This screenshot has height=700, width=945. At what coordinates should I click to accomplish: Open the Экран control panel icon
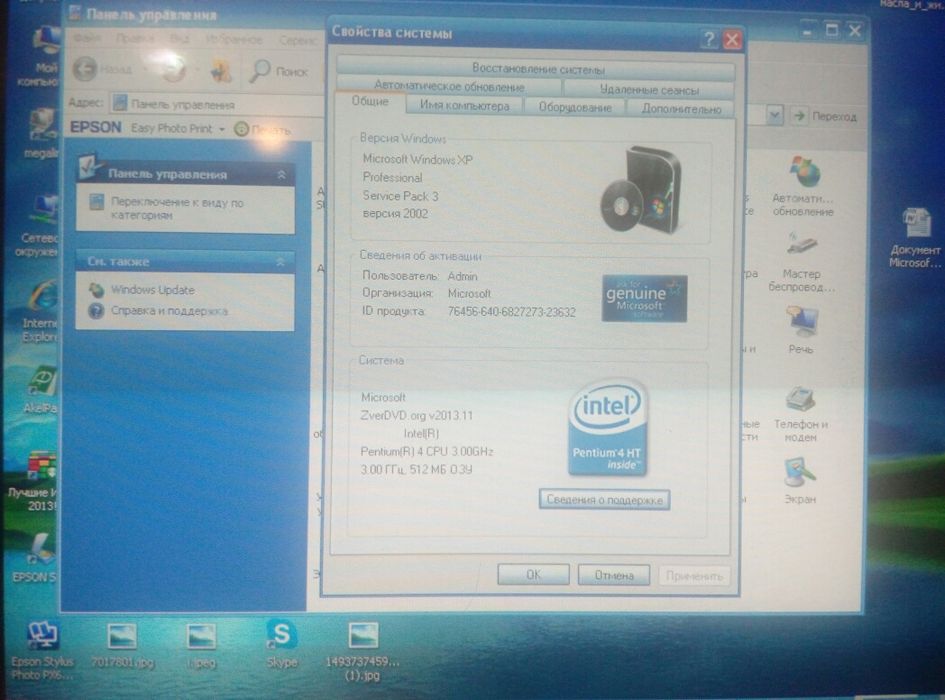click(x=800, y=481)
